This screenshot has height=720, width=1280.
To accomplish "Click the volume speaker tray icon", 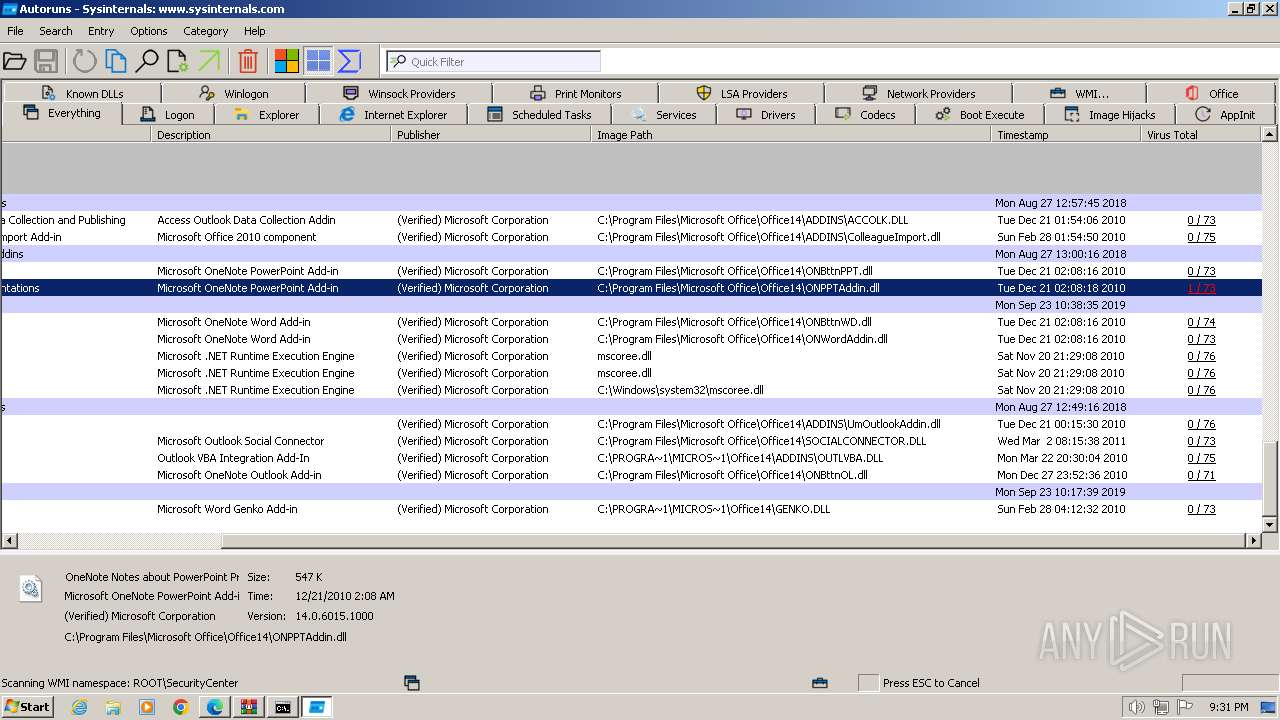I will 1136,707.
